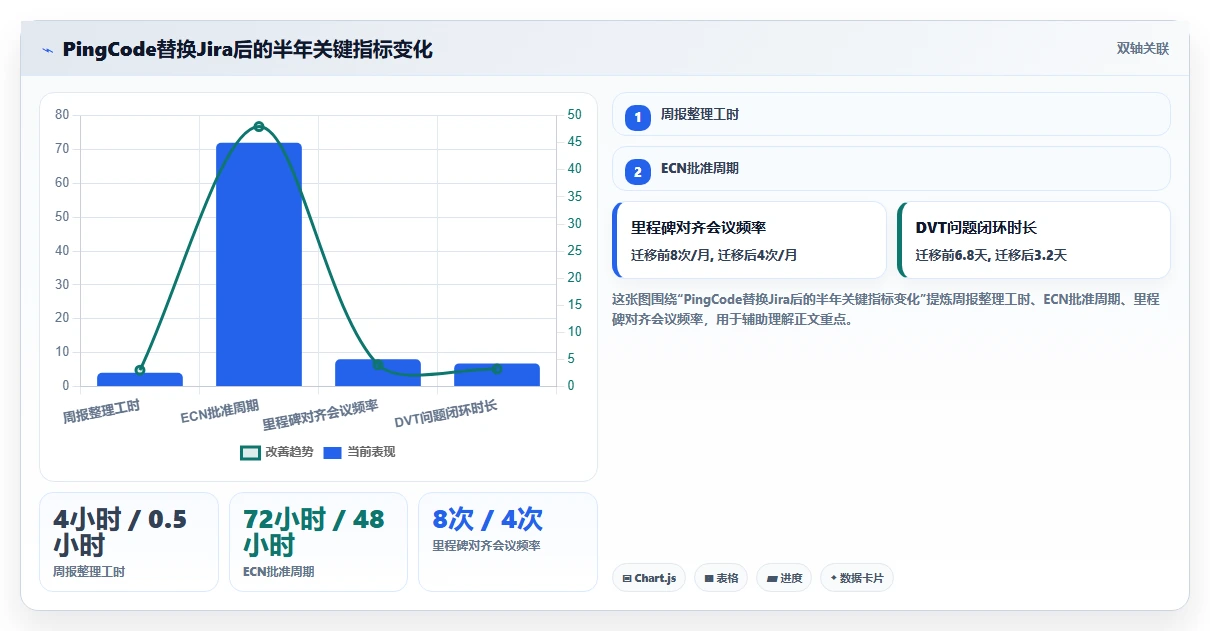Click the 72小时 / 48小时 stat card
This screenshot has width=1210, height=631.
318,542
